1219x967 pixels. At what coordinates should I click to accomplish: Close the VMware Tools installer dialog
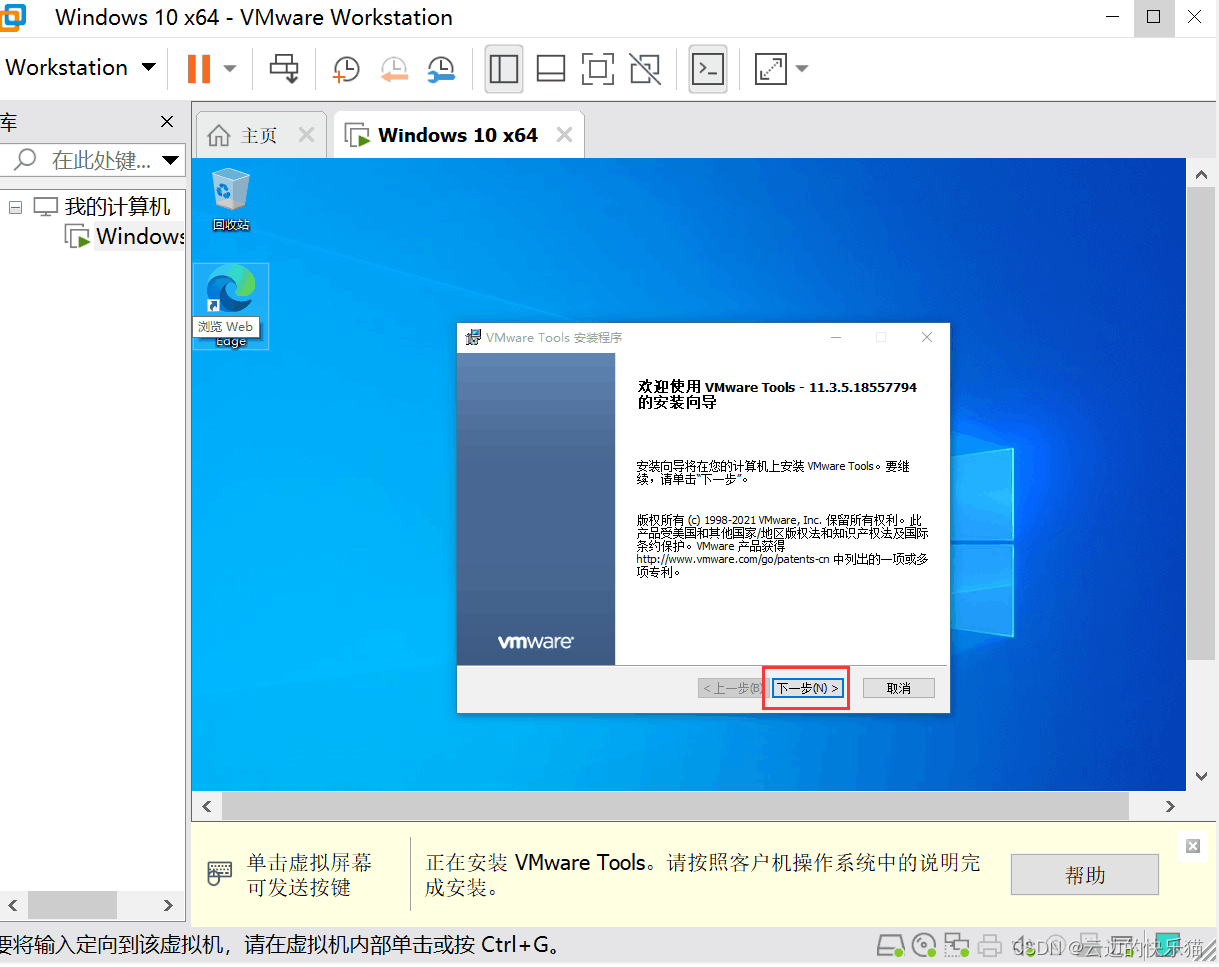coord(927,338)
